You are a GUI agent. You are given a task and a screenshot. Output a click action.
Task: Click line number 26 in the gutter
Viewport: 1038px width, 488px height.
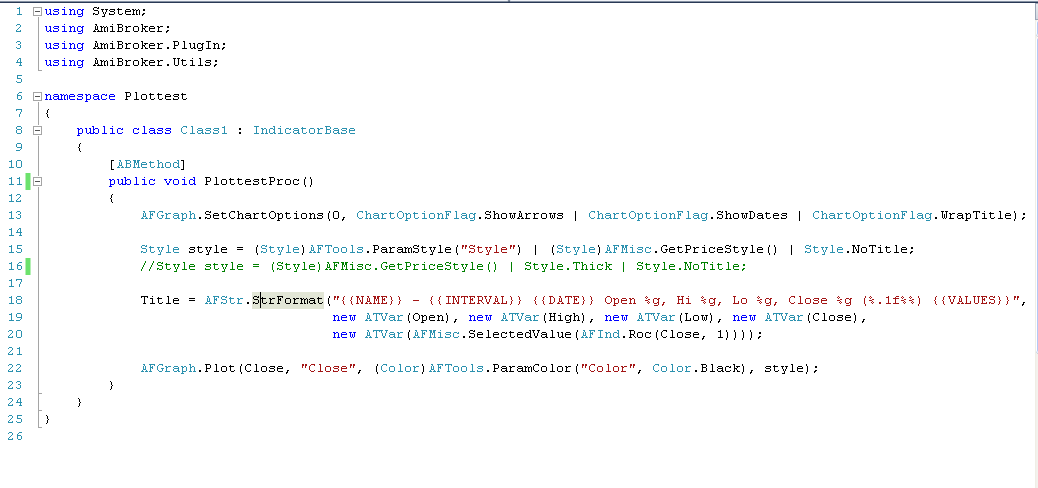(15, 436)
